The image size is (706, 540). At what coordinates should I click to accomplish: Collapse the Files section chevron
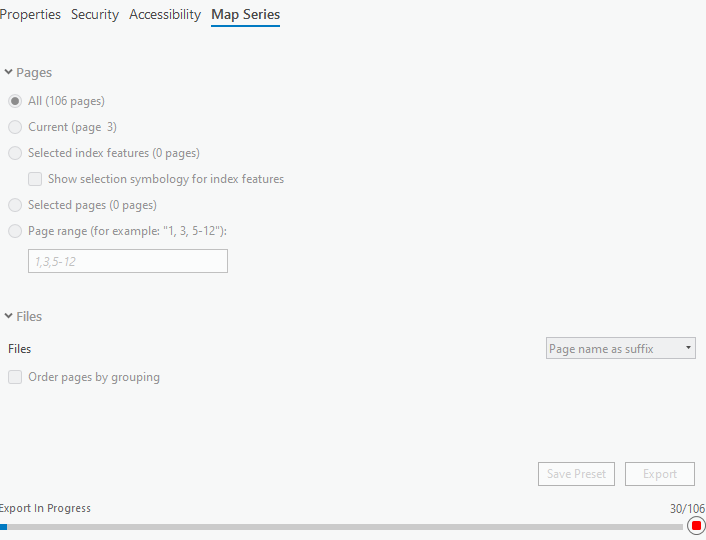point(9,317)
